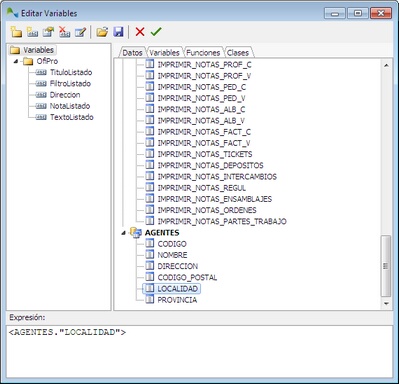Click the OfiPro folder icon
The image size is (399, 384).
(x=28, y=61)
